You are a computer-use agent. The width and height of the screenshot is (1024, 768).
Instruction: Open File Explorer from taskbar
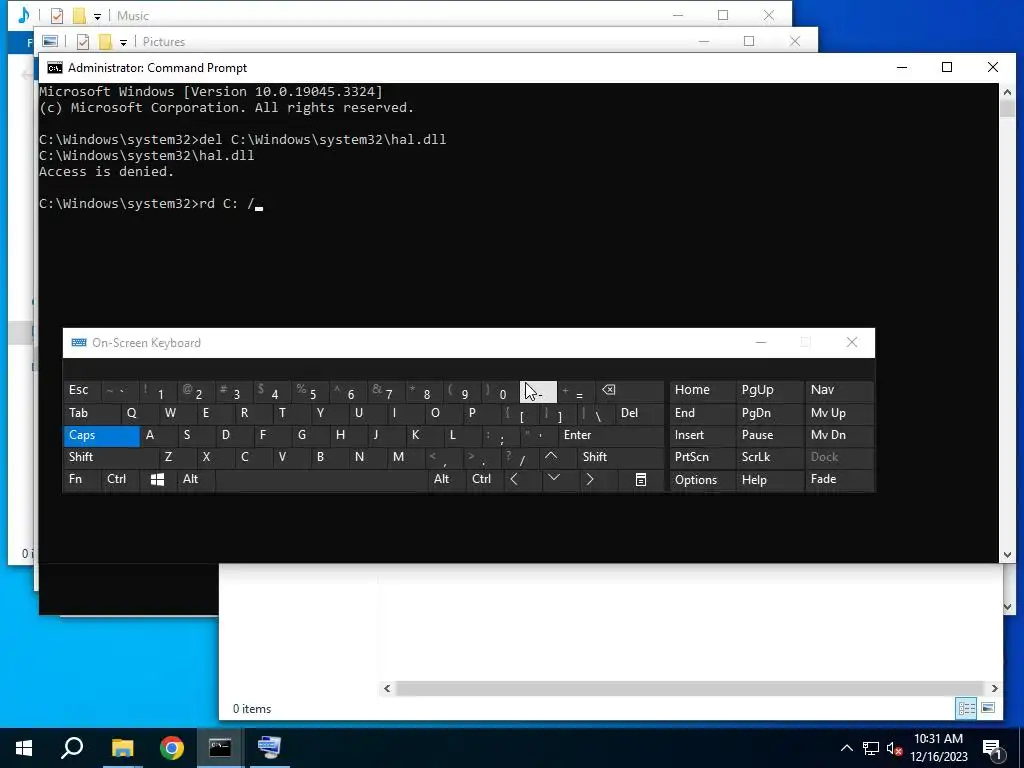click(122, 748)
